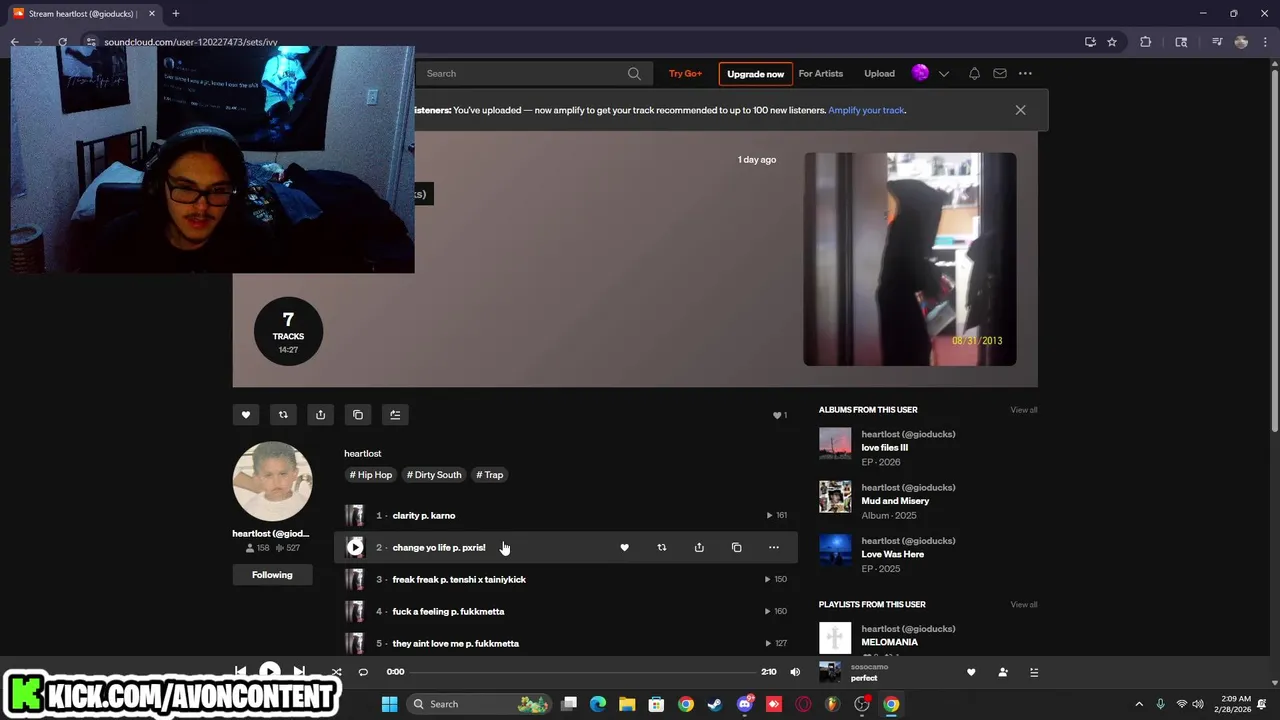The height and width of the screenshot is (720, 1280).
Task: Open track clarity p. karno
Action: coord(424,516)
